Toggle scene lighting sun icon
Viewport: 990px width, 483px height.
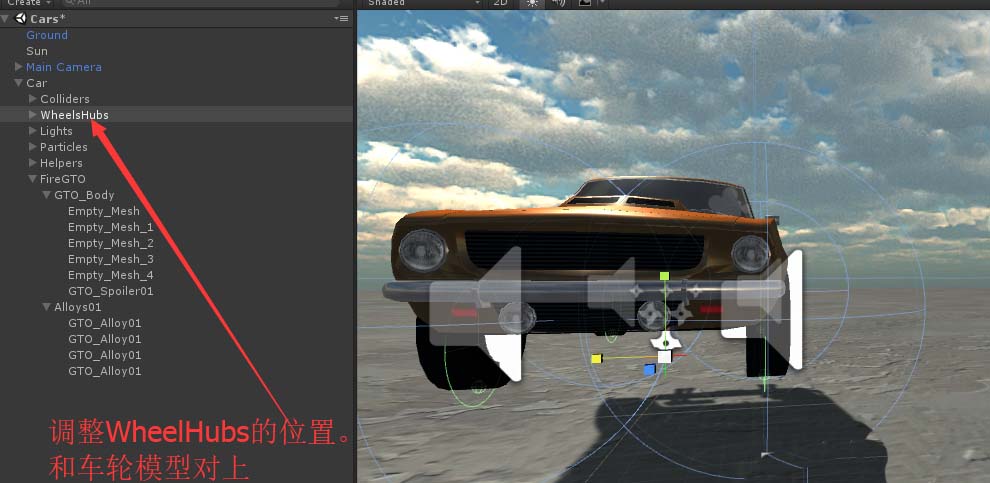click(x=531, y=3)
